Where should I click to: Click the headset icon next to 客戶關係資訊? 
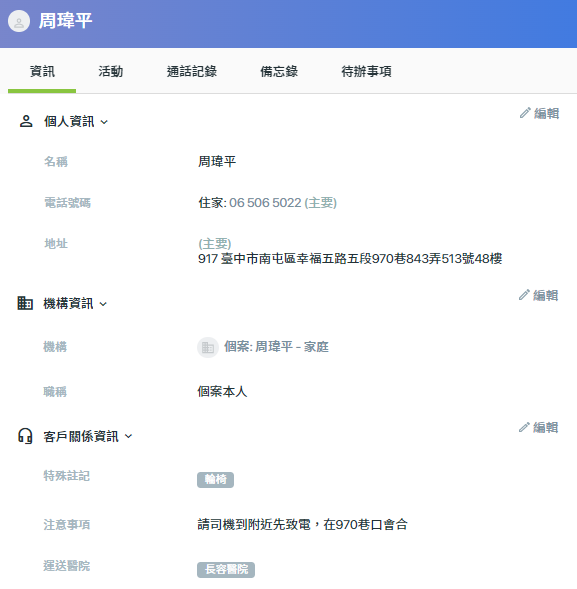pyautogui.click(x=25, y=436)
